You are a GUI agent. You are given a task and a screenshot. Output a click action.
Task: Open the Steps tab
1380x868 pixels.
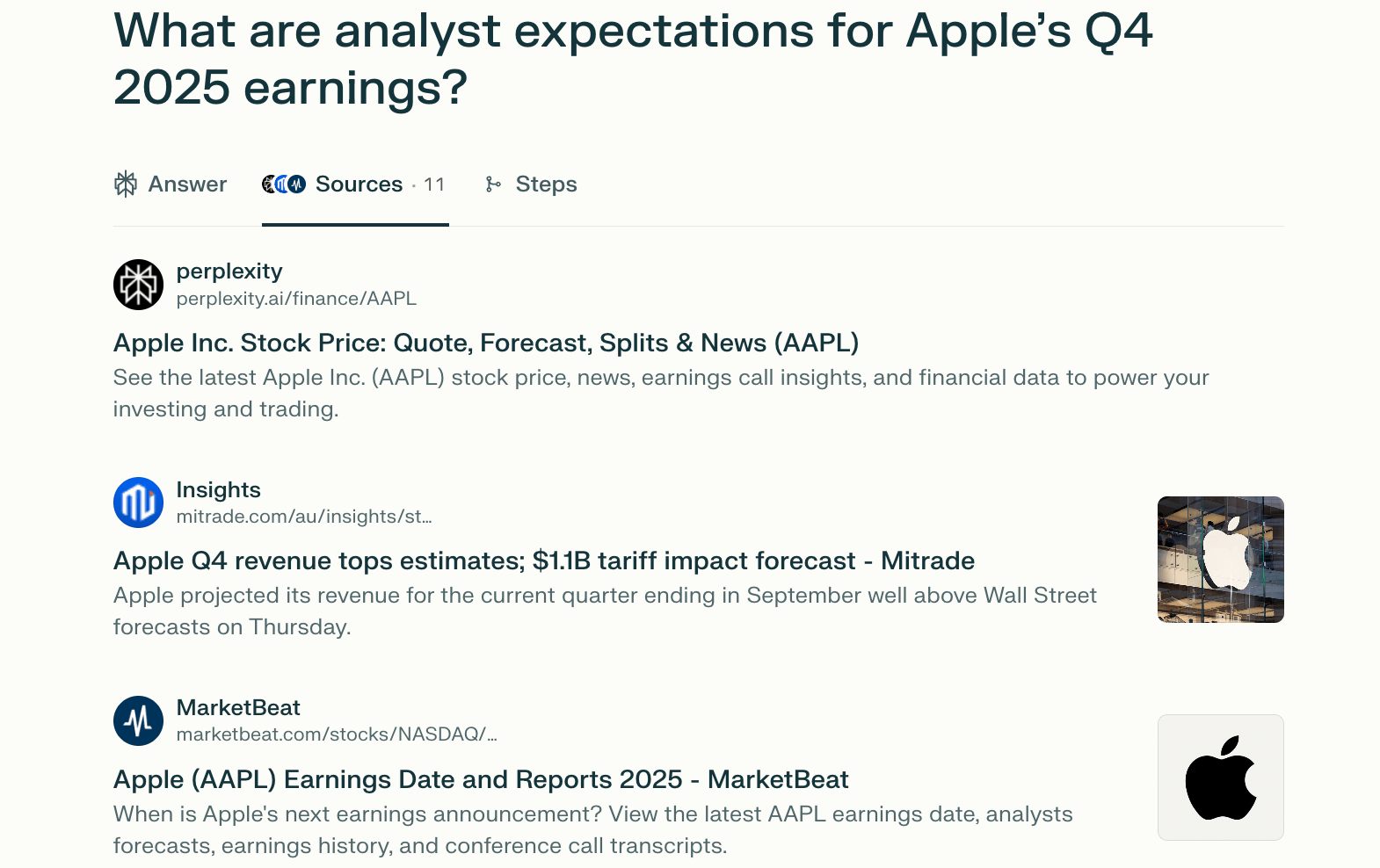point(546,184)
